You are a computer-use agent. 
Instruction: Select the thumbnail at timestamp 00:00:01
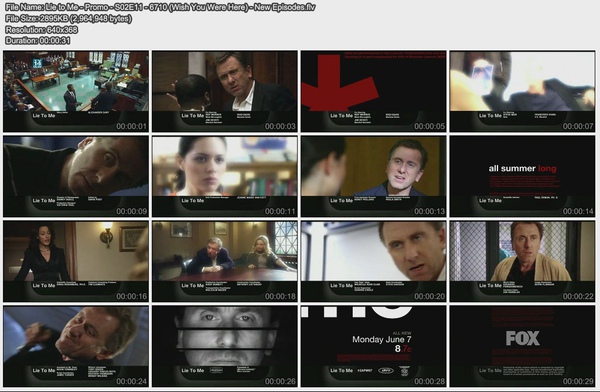click(76, 91)
